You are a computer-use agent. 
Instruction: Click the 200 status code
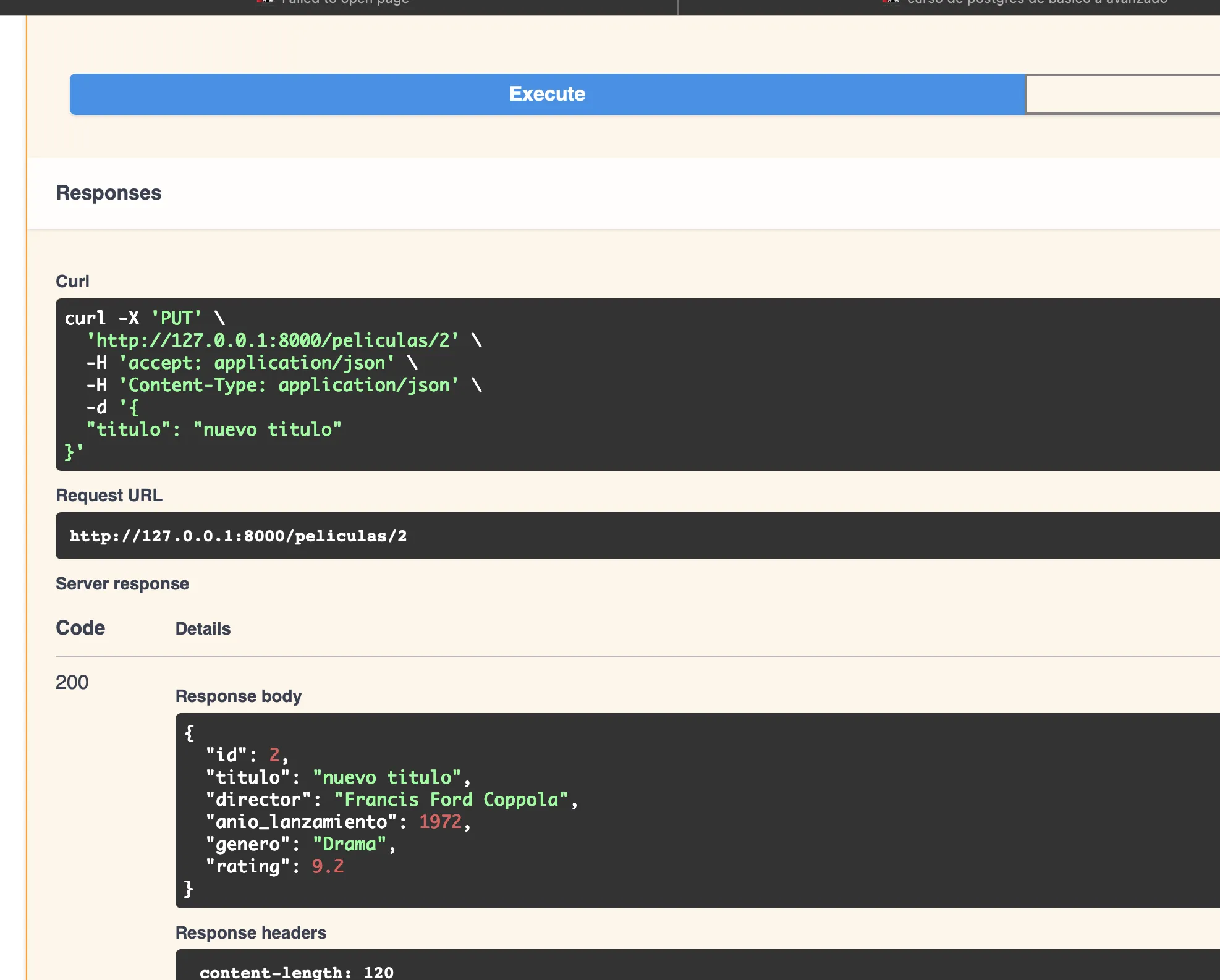72,682
